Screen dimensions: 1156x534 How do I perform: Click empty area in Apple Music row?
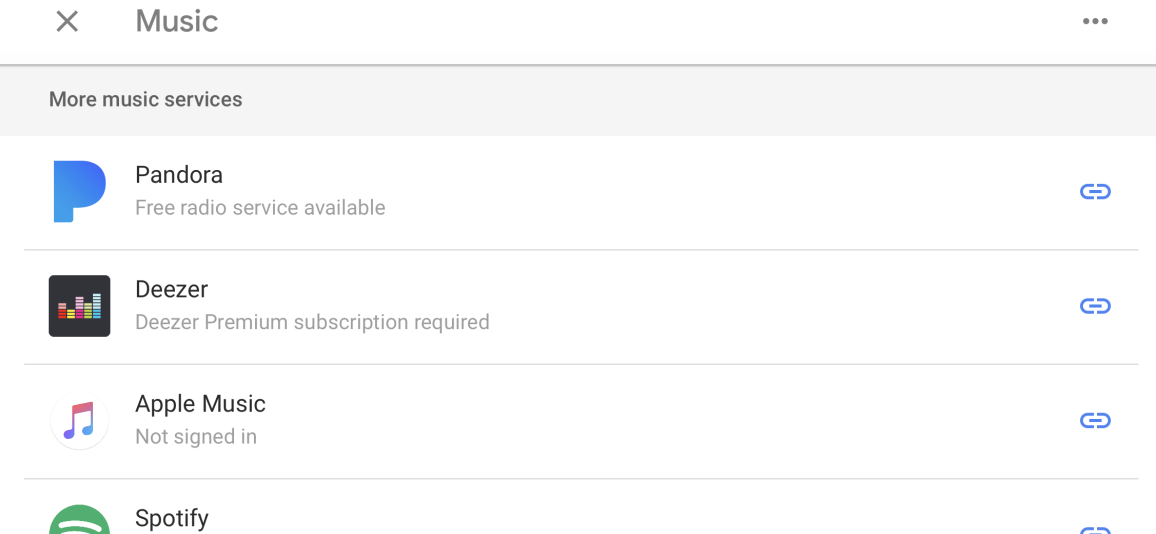pyautogui.click(x=664, y=420)
